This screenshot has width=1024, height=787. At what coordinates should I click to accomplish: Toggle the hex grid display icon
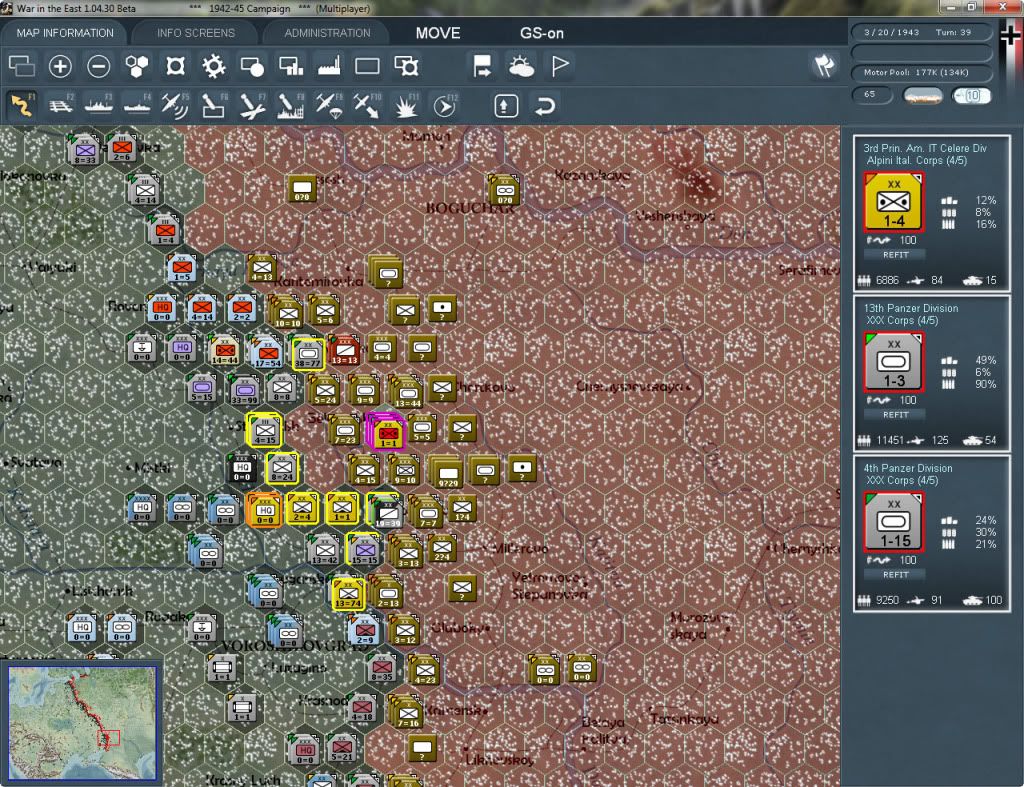tap(137, 66)
